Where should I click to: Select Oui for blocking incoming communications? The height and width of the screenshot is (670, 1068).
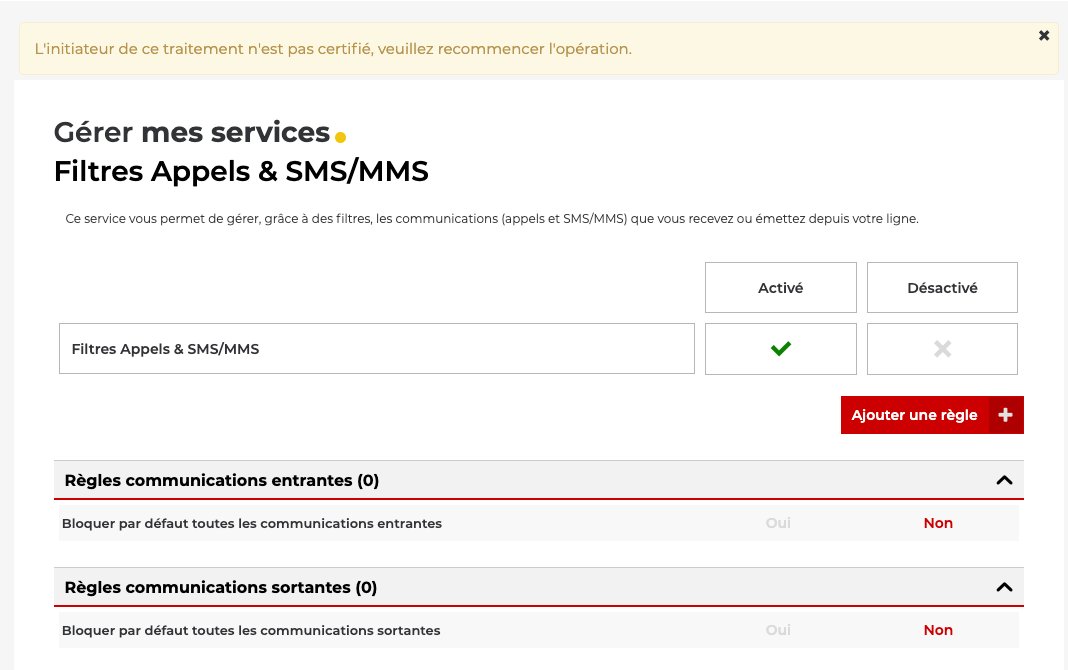tap(778, 523)
